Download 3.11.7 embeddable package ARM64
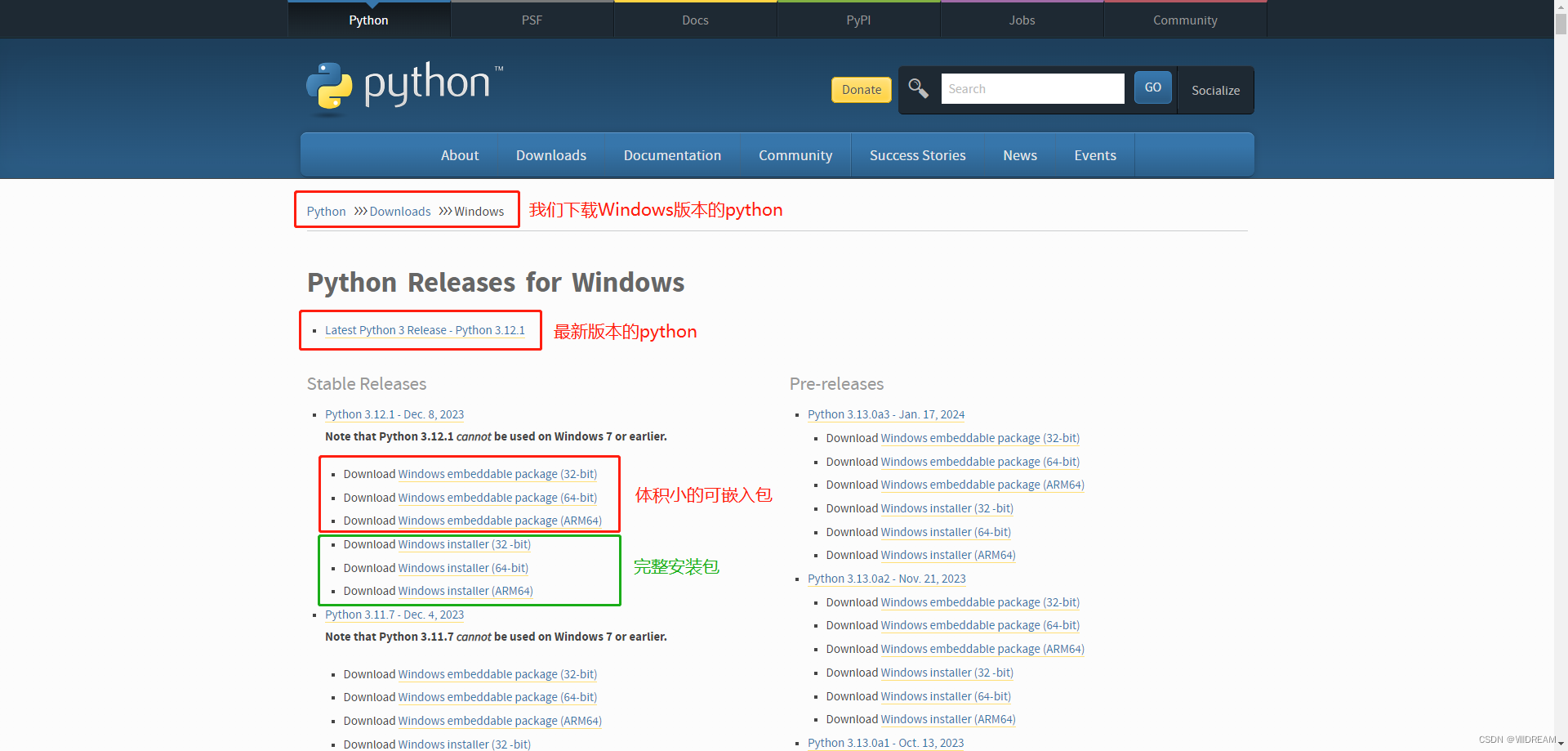Viewport: 1568px width, 751px height. point(500,721)
